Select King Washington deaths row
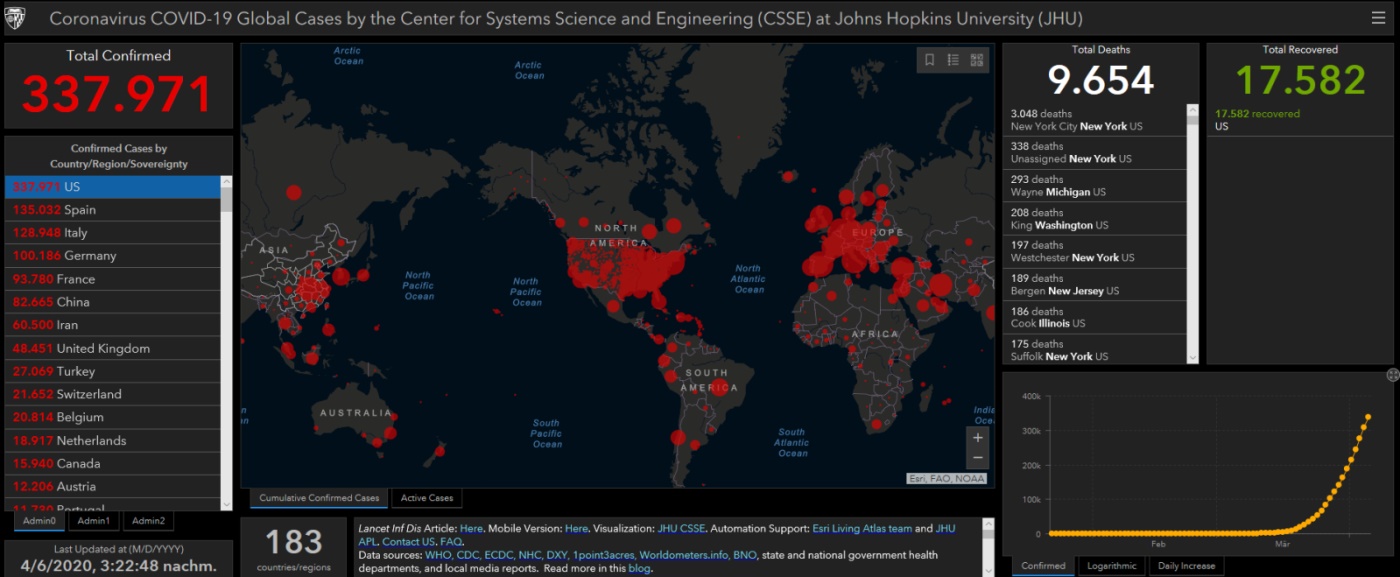This screenshot has height=577, width=1400. click(1095, 219)
